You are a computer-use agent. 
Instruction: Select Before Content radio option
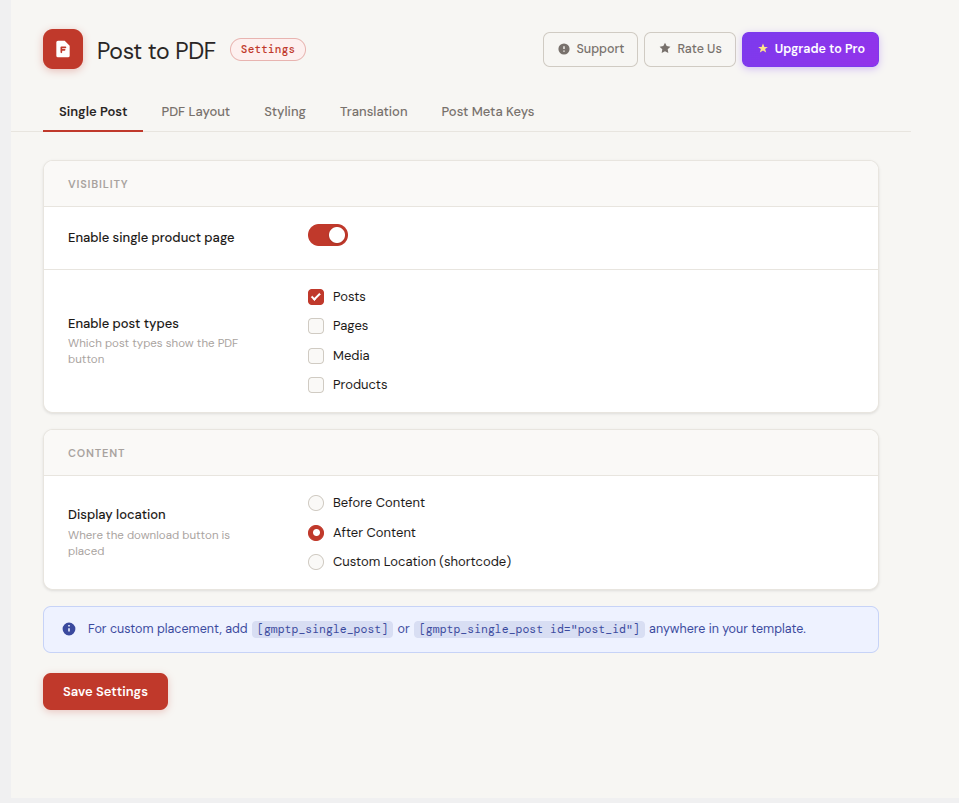(316, 503)
